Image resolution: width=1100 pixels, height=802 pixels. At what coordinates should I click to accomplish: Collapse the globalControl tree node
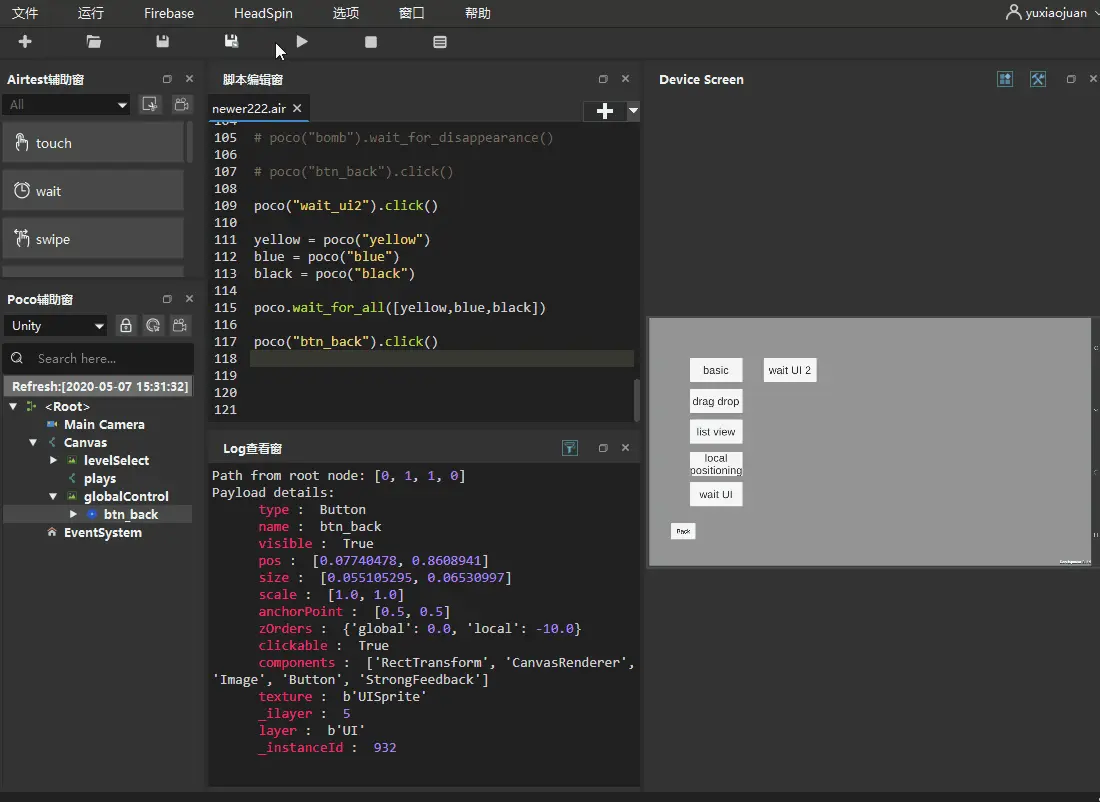coord(54,496)
